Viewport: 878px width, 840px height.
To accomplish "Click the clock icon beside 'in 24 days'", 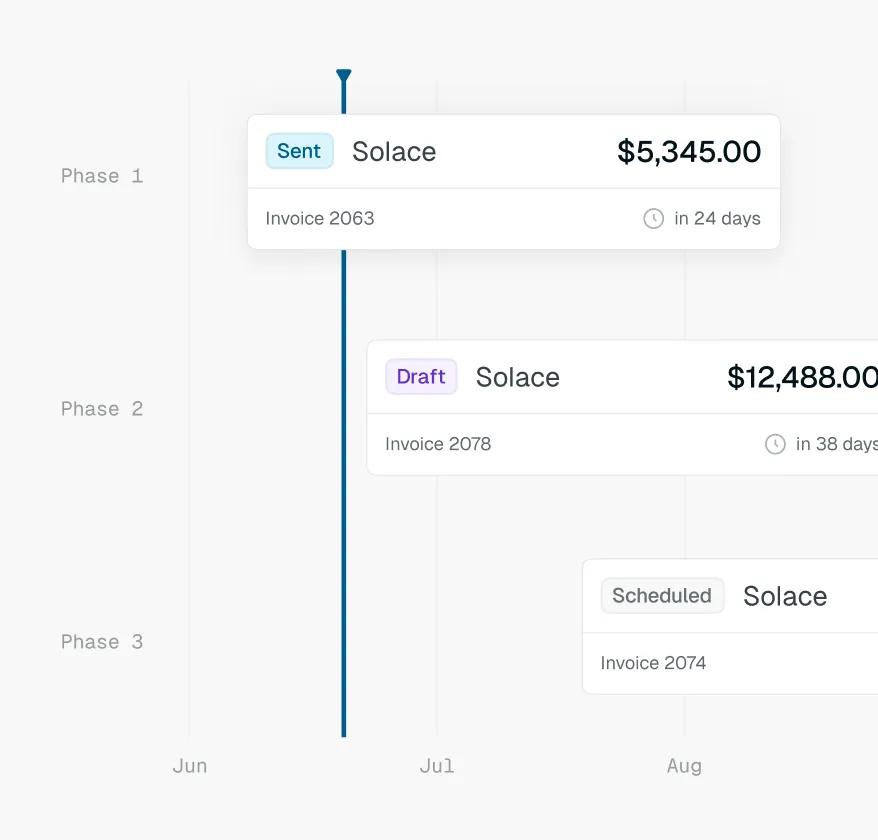I will click(x=653, y=218).
